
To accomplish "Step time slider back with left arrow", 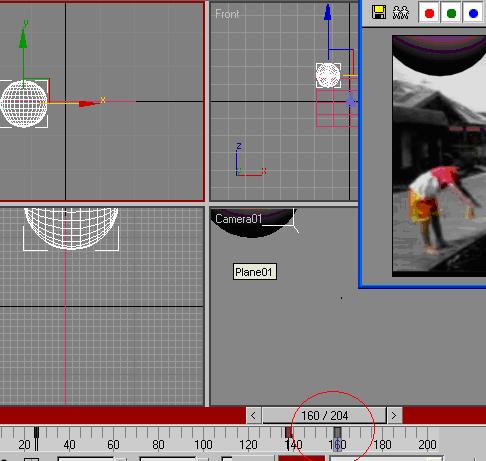I will tap(253, 415).
